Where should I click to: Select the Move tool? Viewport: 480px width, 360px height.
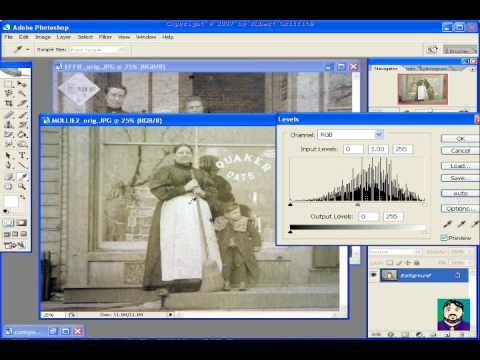point(22,84)
